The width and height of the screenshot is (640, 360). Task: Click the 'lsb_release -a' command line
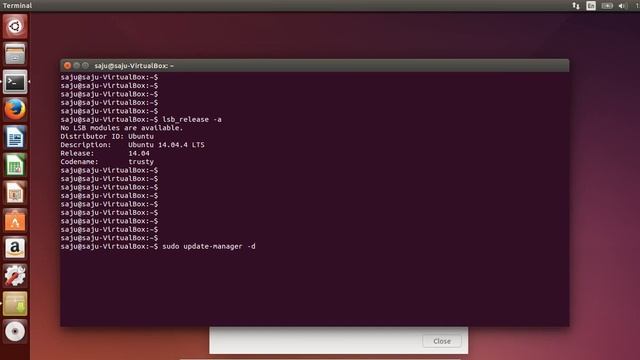141,120
